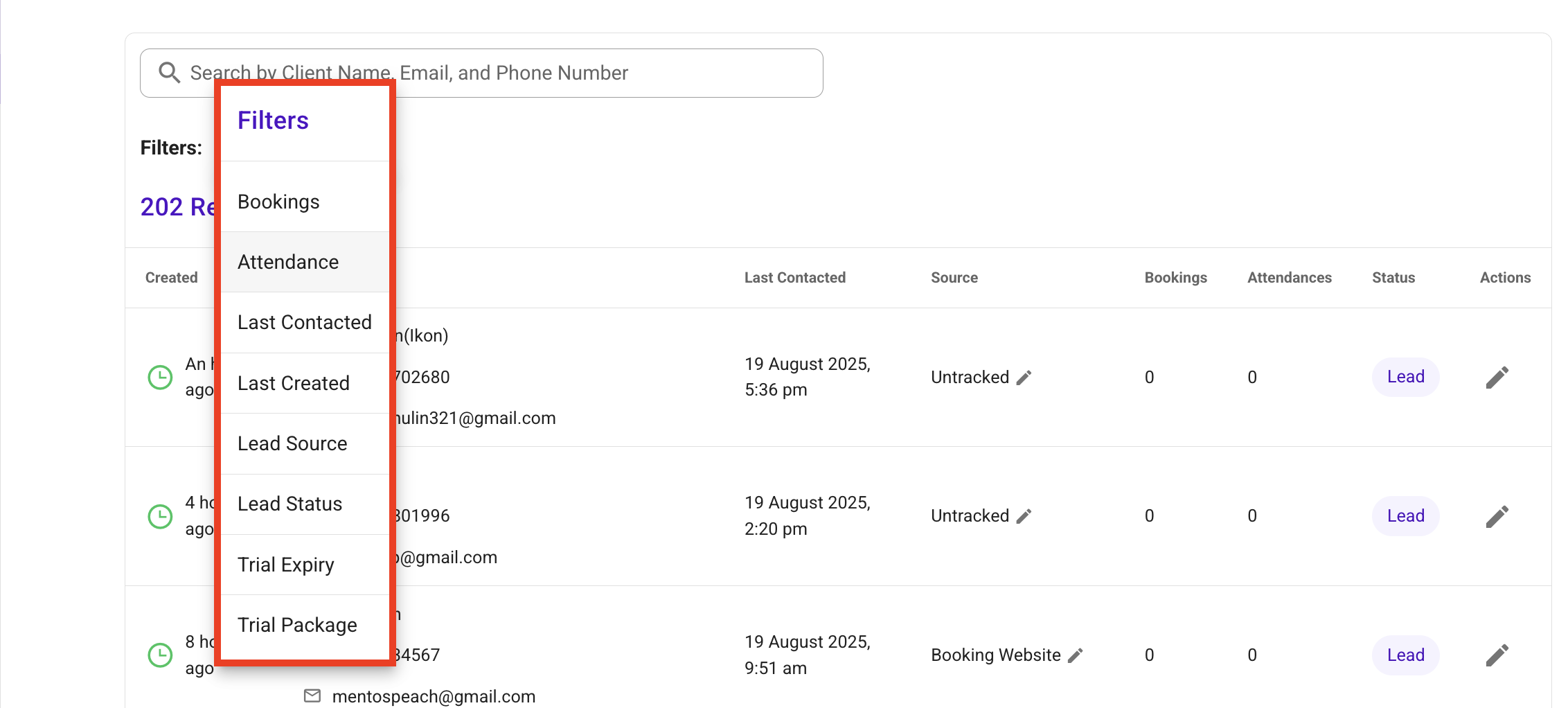This screenshot has height=708, width=1568.
Task: Edit source pencil for first Untracked lead
Action: pyautogui.click(x=1024, y=378)
